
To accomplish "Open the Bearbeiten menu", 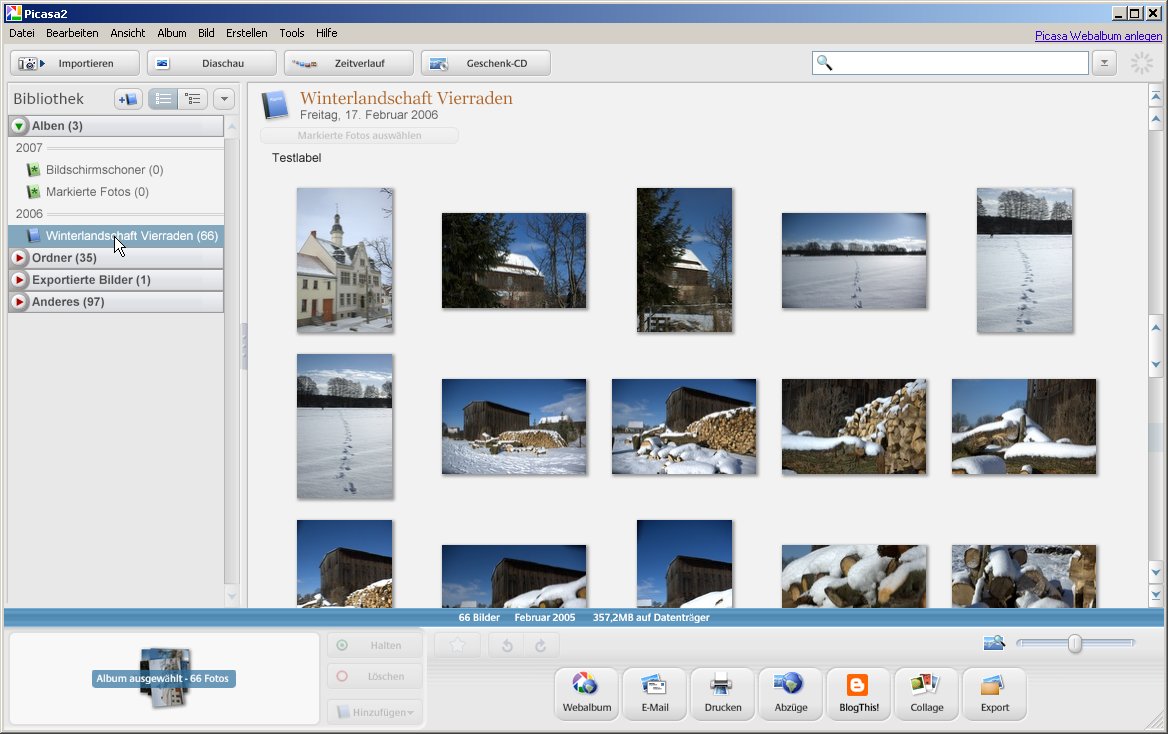I will pos(72,33).
